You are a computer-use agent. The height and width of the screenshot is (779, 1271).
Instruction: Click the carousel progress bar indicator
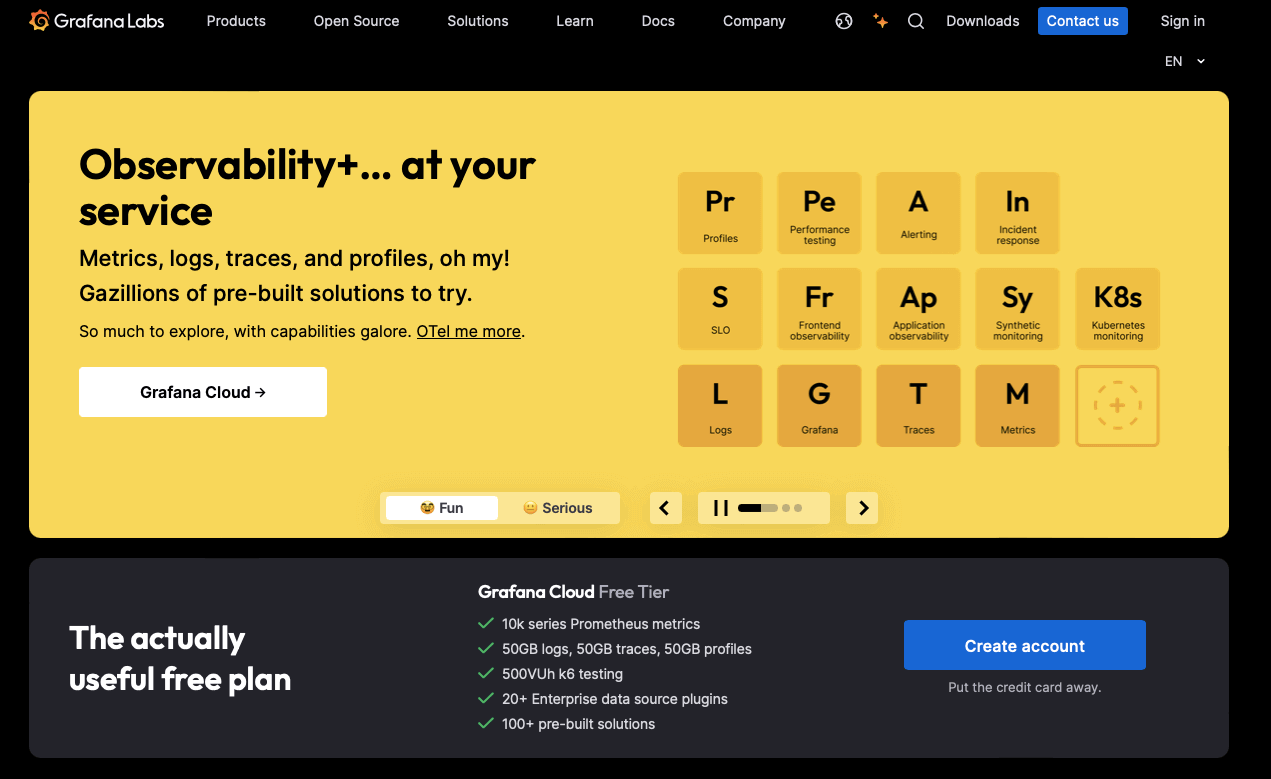click(x=757, y=508)
